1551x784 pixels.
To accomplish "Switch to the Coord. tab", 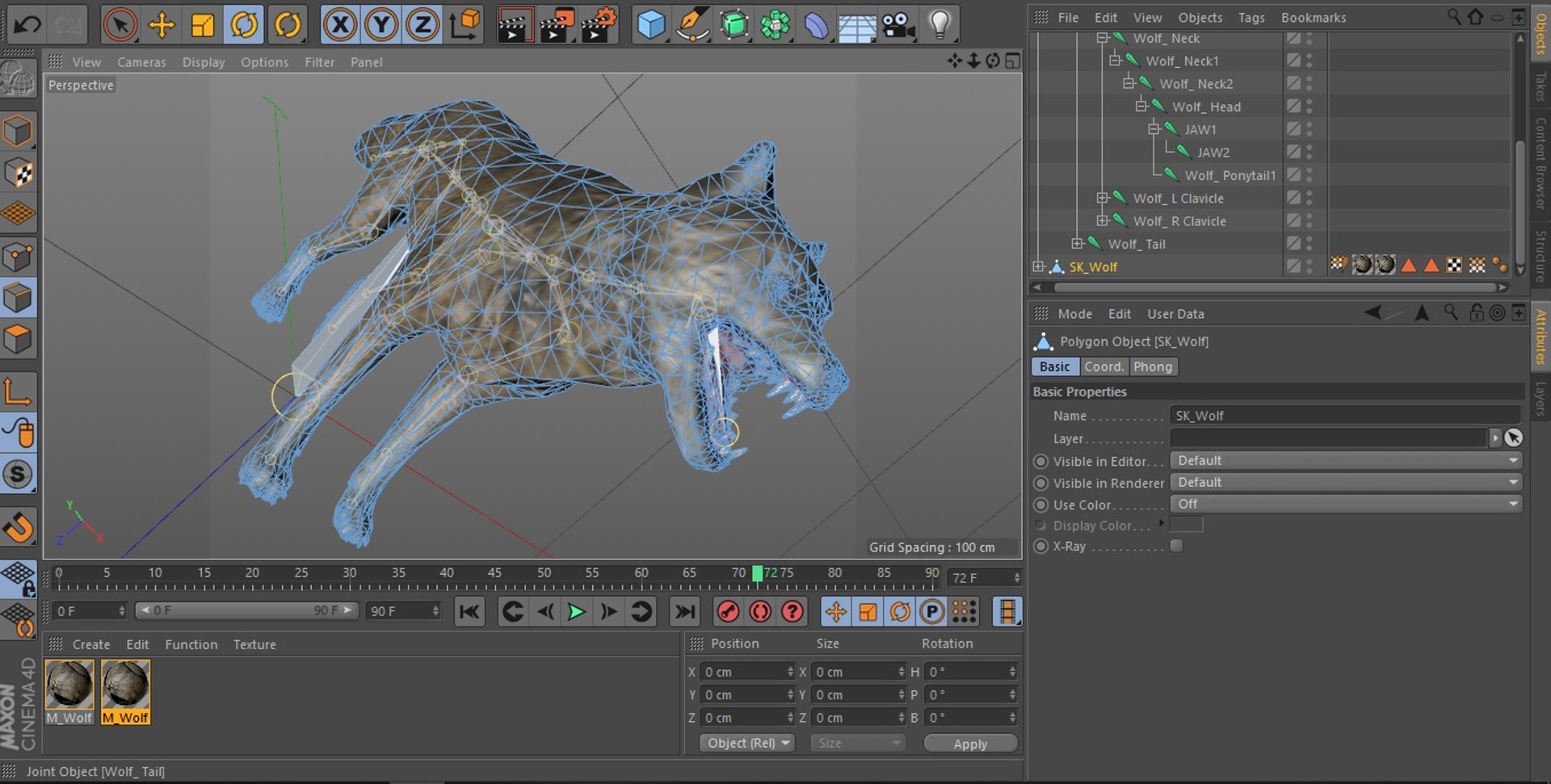I will point(1103,367).
